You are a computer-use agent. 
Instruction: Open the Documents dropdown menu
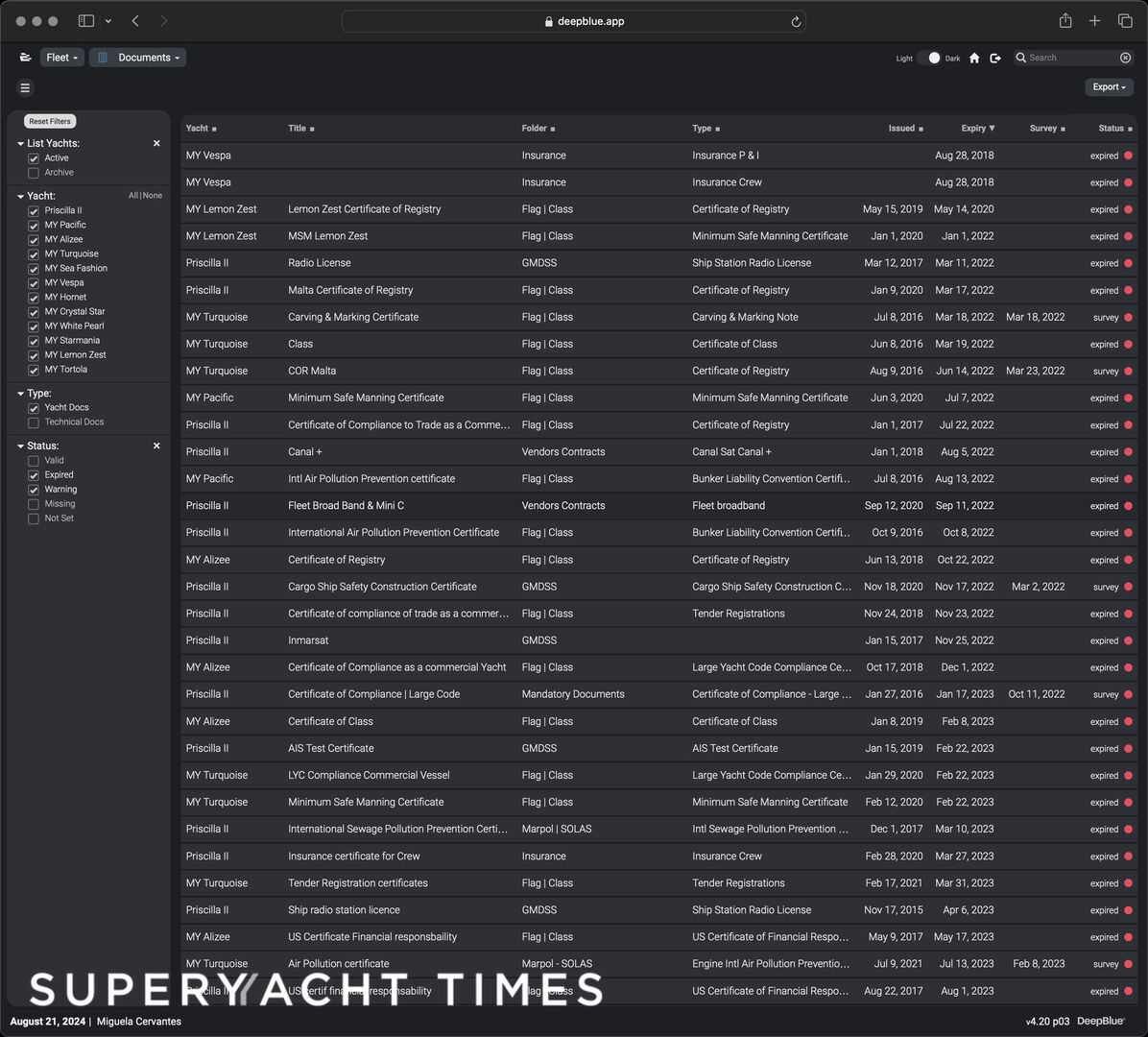137,57
